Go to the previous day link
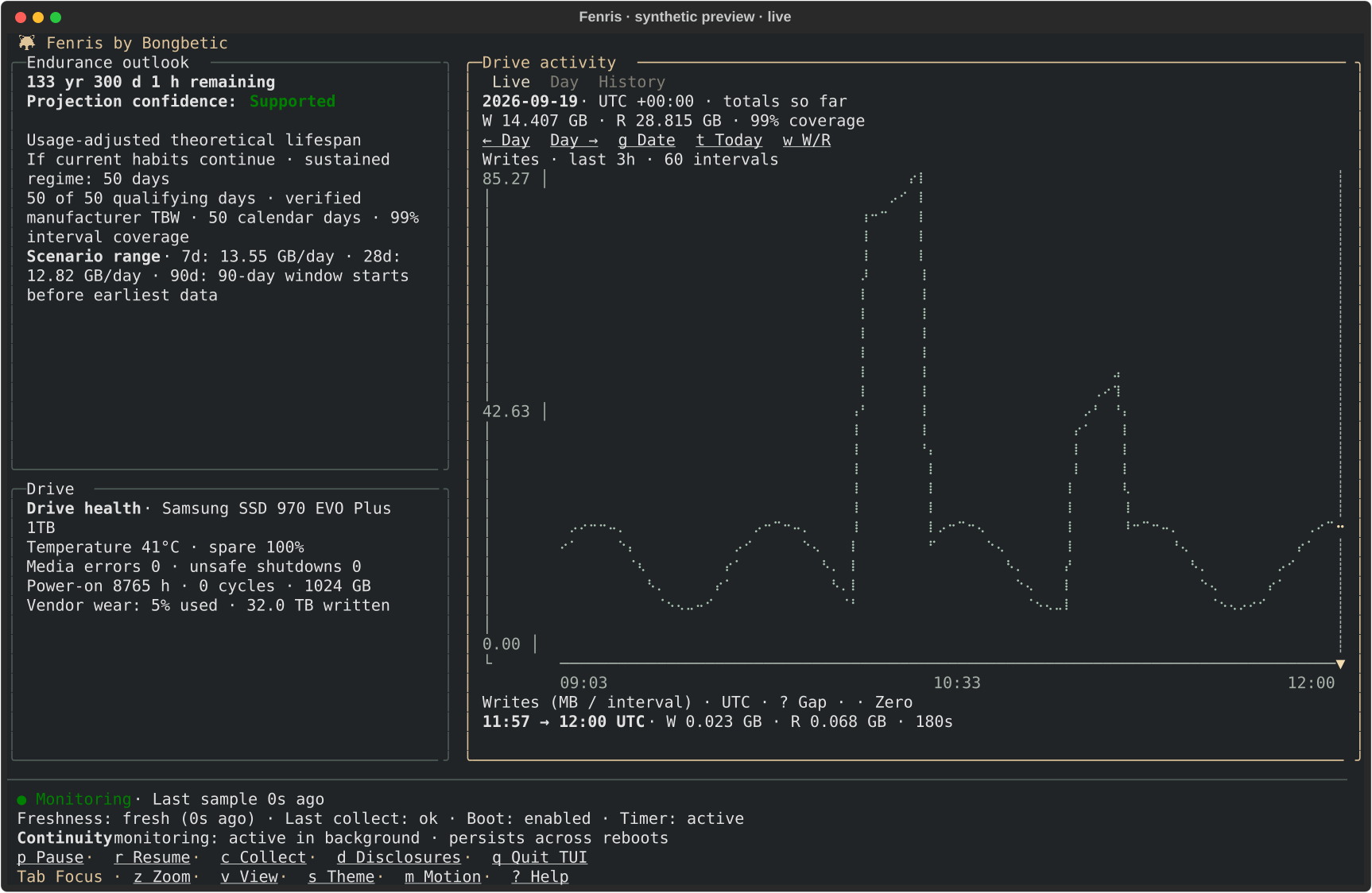Viewport: 1372px width, 893px height. pyautogui.click(x=506, y=141)
